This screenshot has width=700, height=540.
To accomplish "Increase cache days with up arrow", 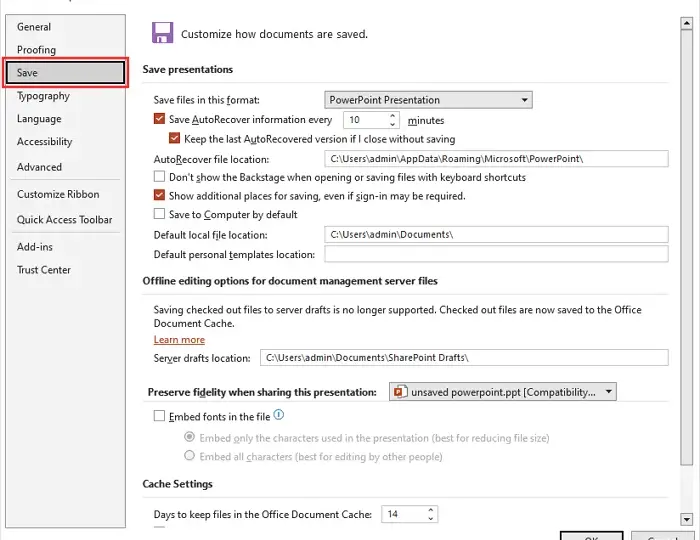I will (x=430, y=510).
